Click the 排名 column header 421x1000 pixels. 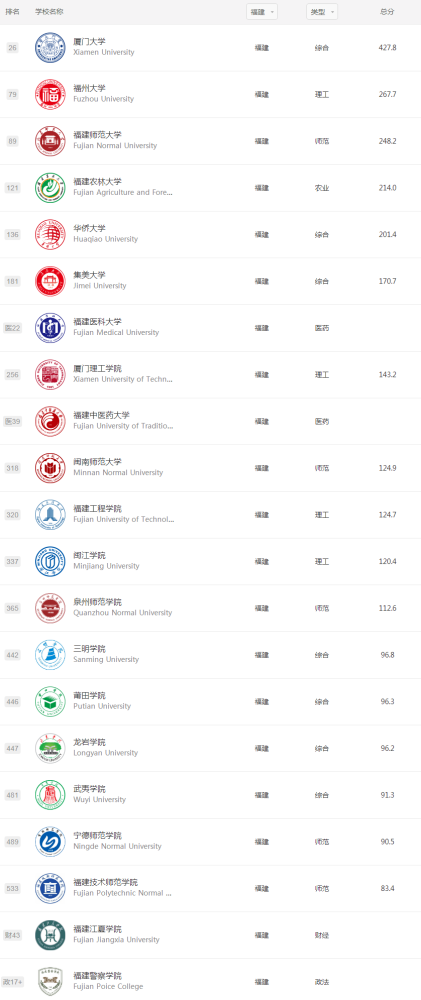[13, 12]
